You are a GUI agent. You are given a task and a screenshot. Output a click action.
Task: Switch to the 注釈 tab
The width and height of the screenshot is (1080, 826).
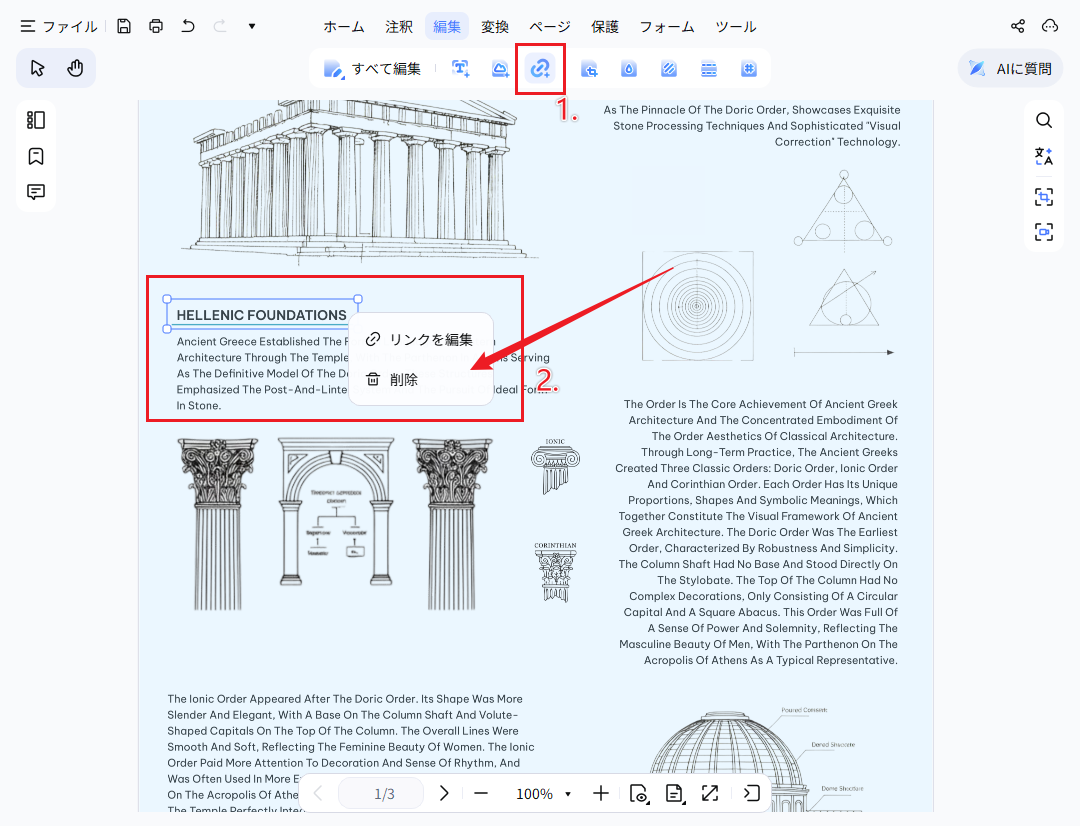tap(399, 27)
